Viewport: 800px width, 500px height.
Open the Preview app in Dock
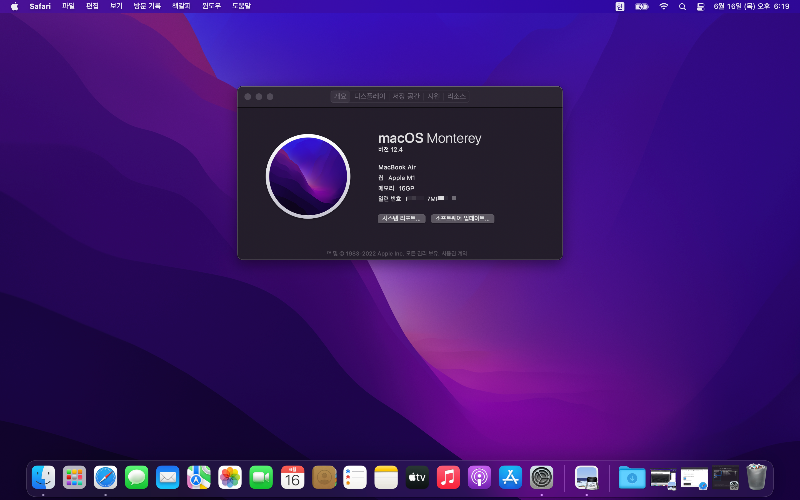(x=587, y=478)
